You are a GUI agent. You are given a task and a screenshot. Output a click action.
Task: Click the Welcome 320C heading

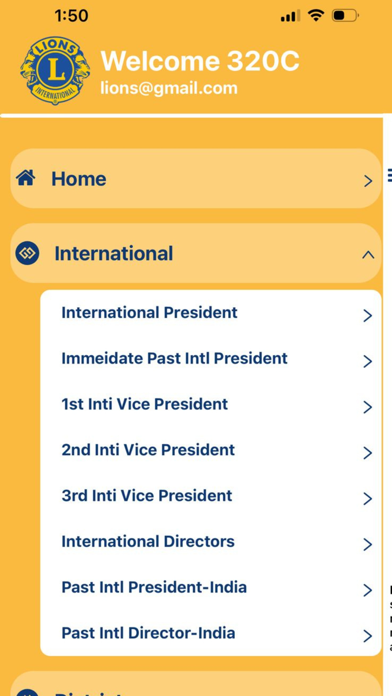click(200, 61)
